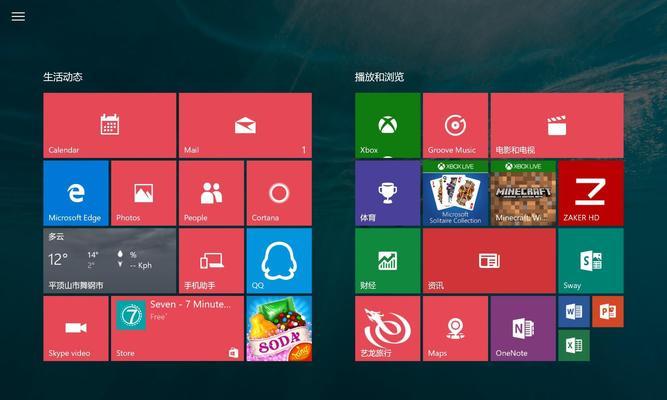Open the People tile
Screen dimensions: 667x400
tap(211, 193)
